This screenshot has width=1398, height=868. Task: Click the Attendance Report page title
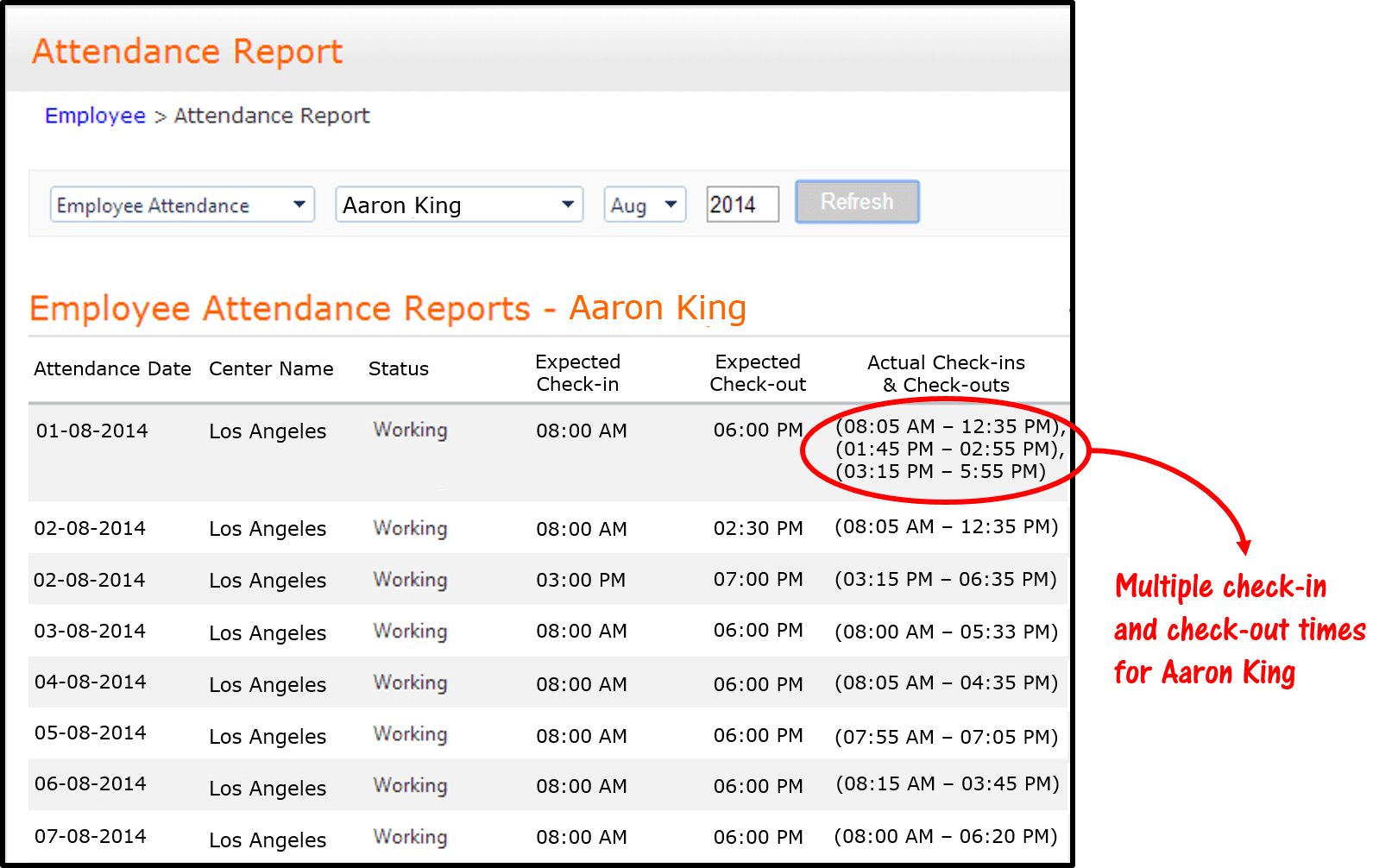(x=186, y=51)
